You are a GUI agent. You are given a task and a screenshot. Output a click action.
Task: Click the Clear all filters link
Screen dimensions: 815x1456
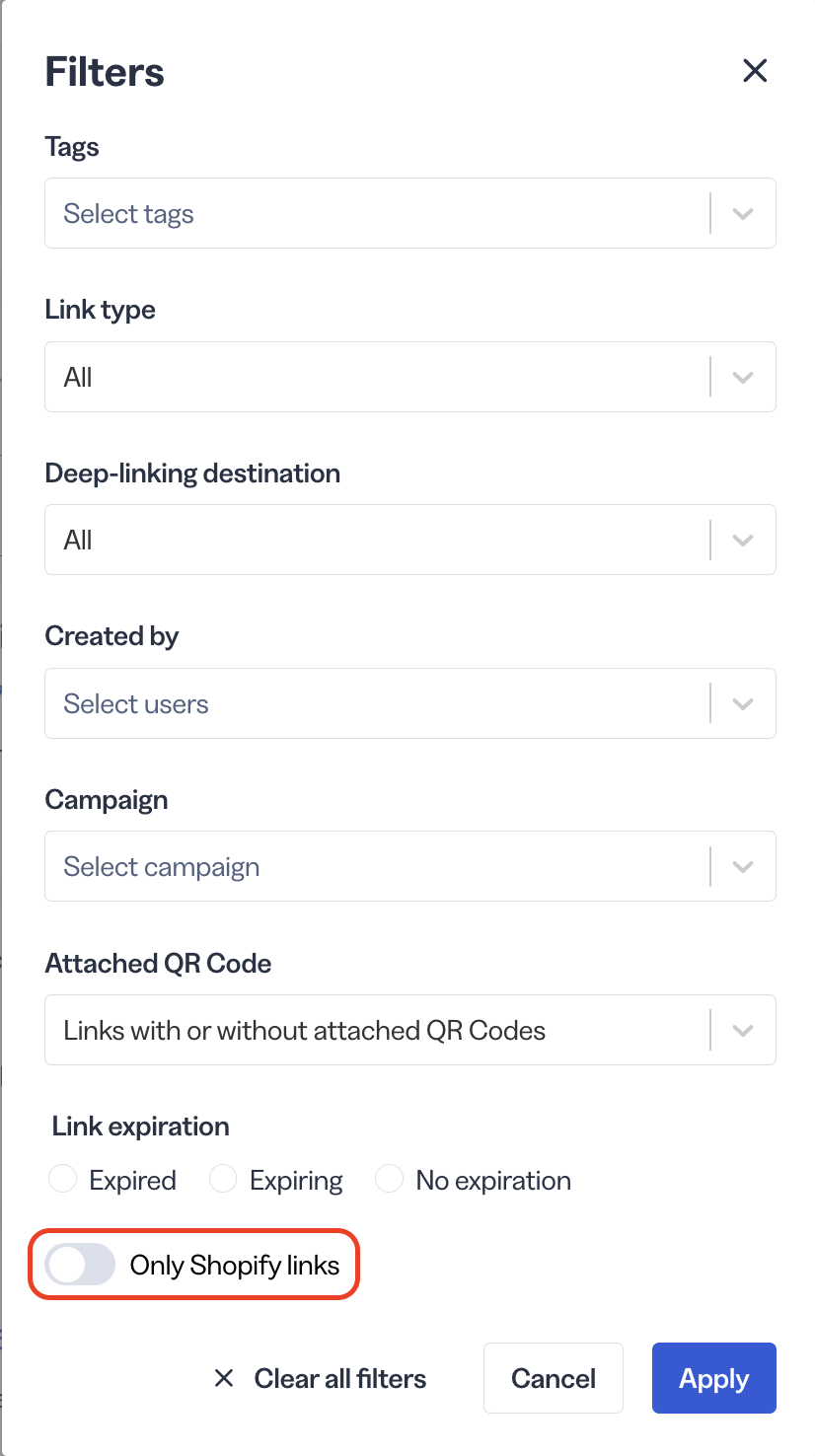pos(340,1378)
